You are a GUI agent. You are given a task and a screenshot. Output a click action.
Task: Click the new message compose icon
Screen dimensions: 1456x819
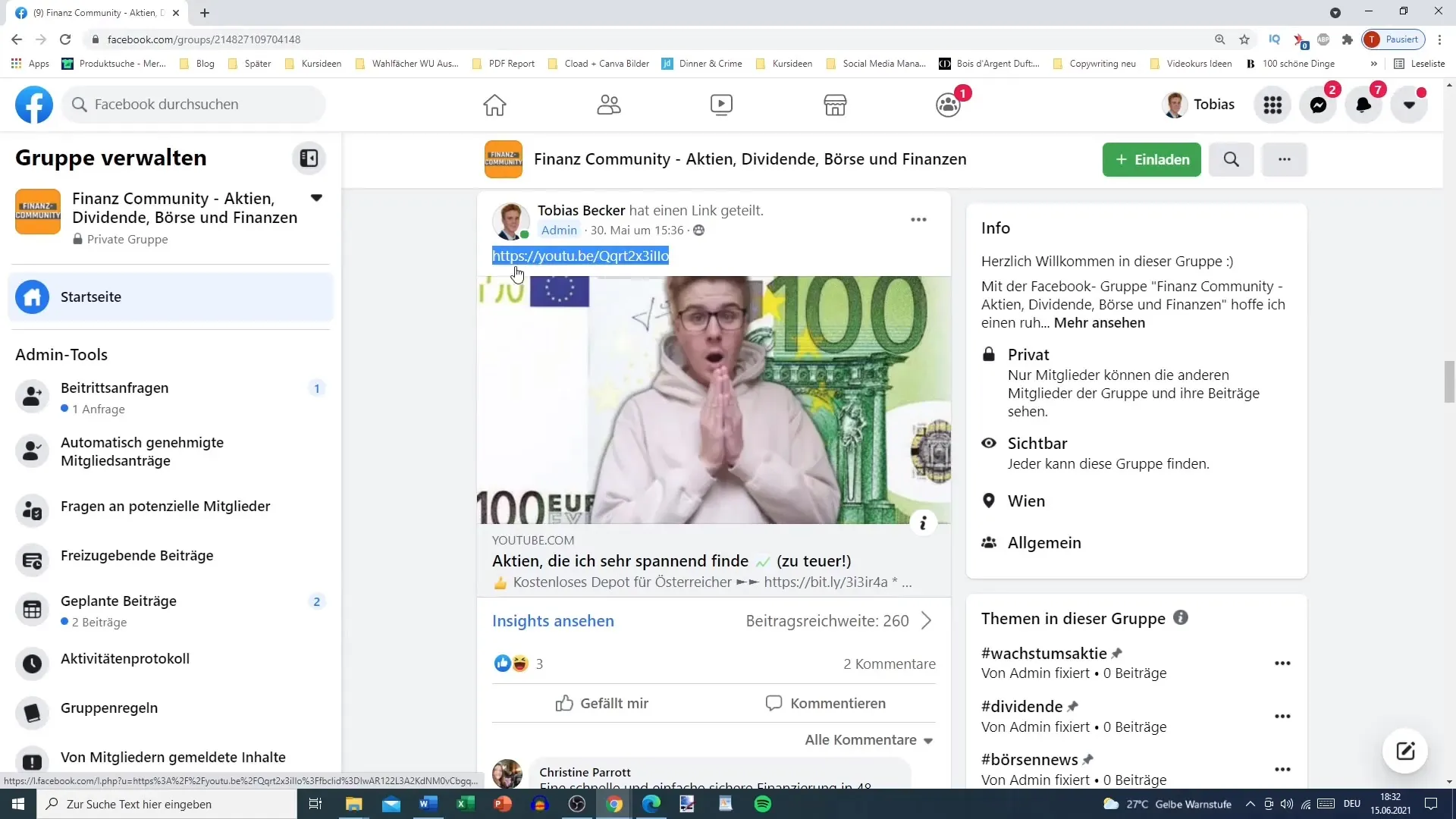[x=1405, y=751]
